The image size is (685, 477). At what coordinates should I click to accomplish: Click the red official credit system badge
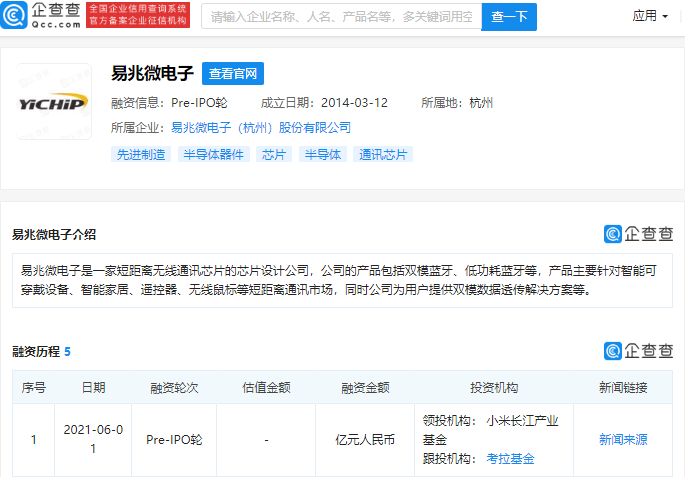click(x=138, y=15)
